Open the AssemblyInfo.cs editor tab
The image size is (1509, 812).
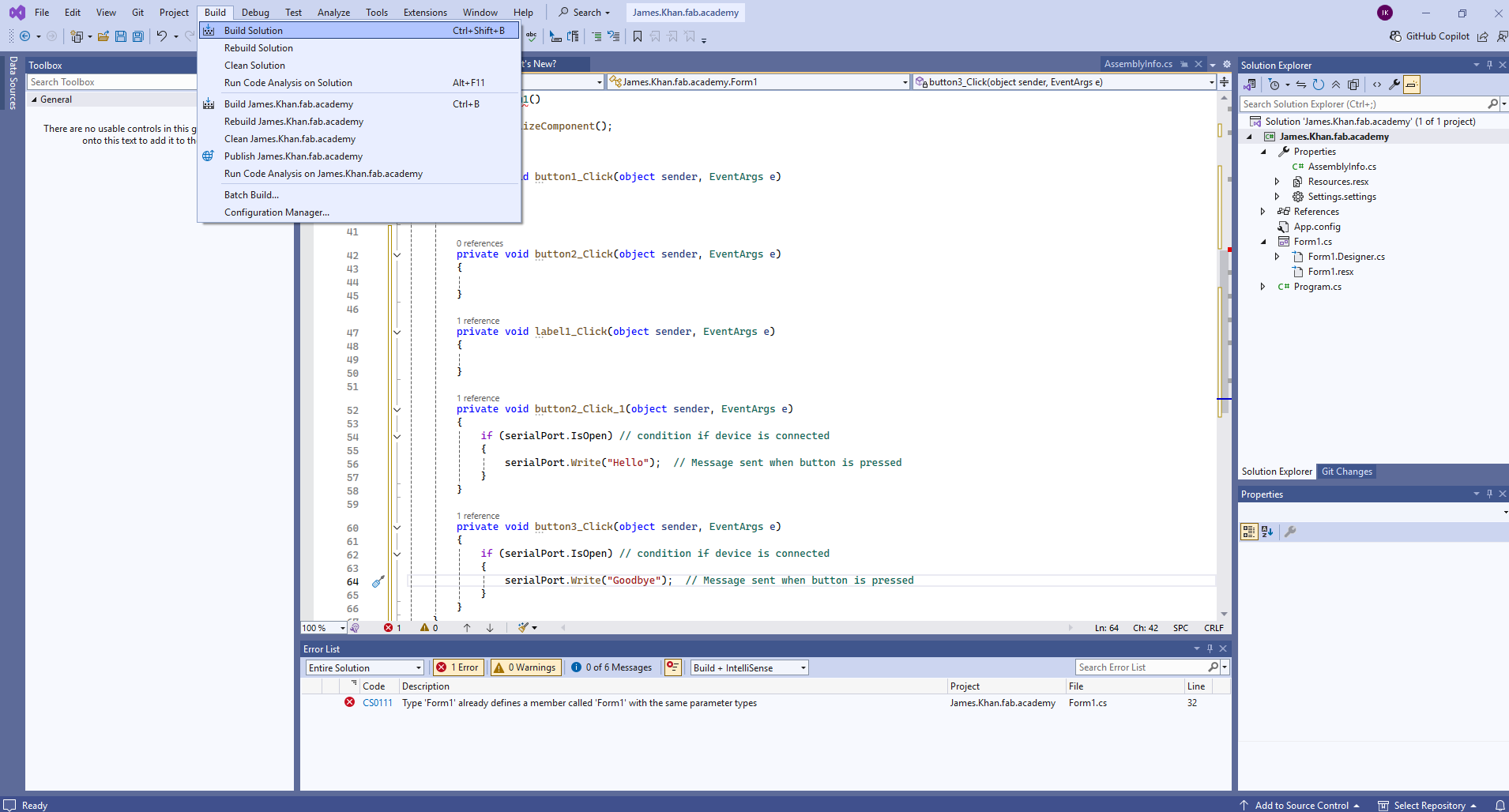point(1138,64)
